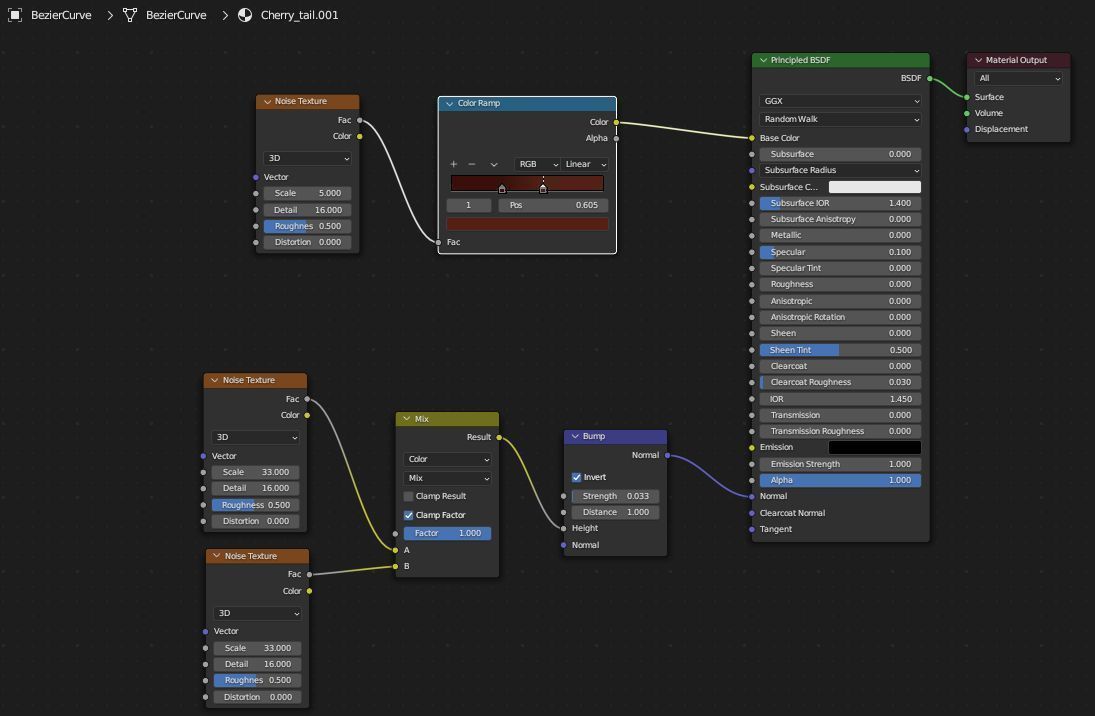This screenshot has width=1095, height=716.
Task: Open Material Output target All dropdown
Action: [1017, 78]
